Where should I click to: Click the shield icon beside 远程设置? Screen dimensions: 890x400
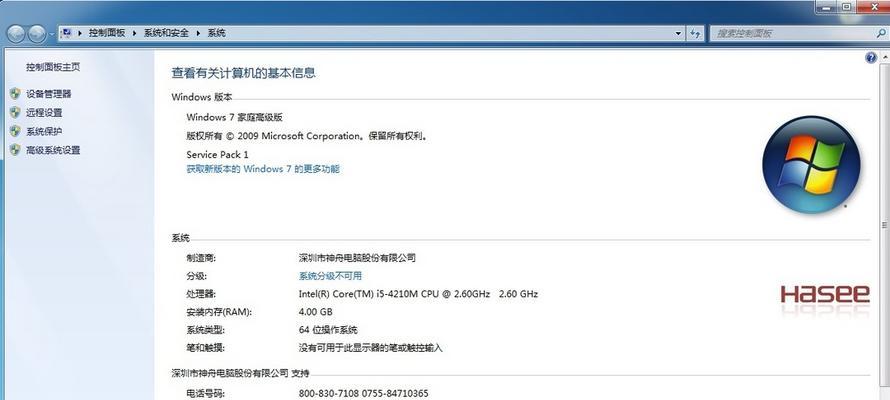[15, 112]
